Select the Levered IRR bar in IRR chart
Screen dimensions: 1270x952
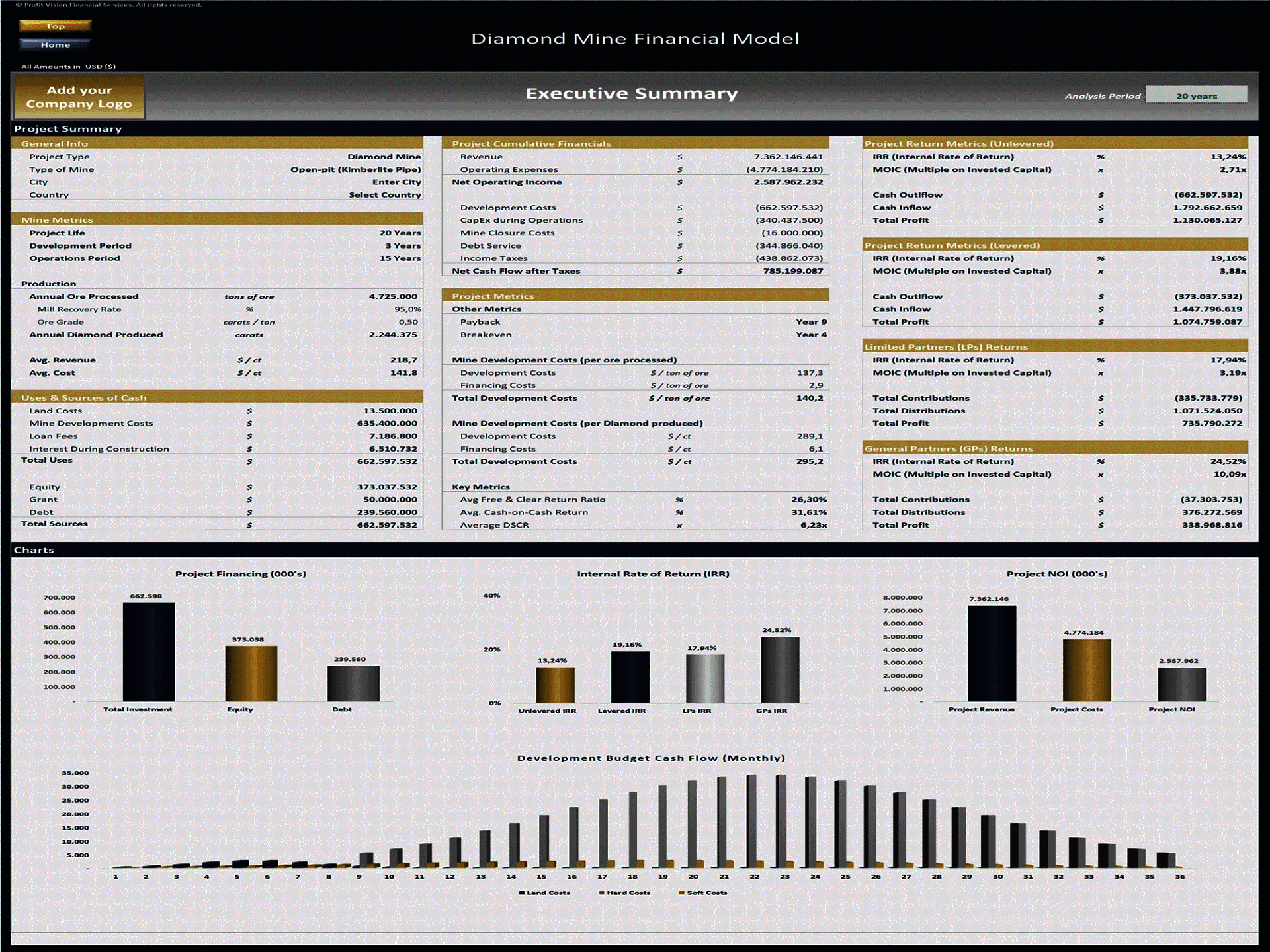pyautogui.click(x=630, y=677)
